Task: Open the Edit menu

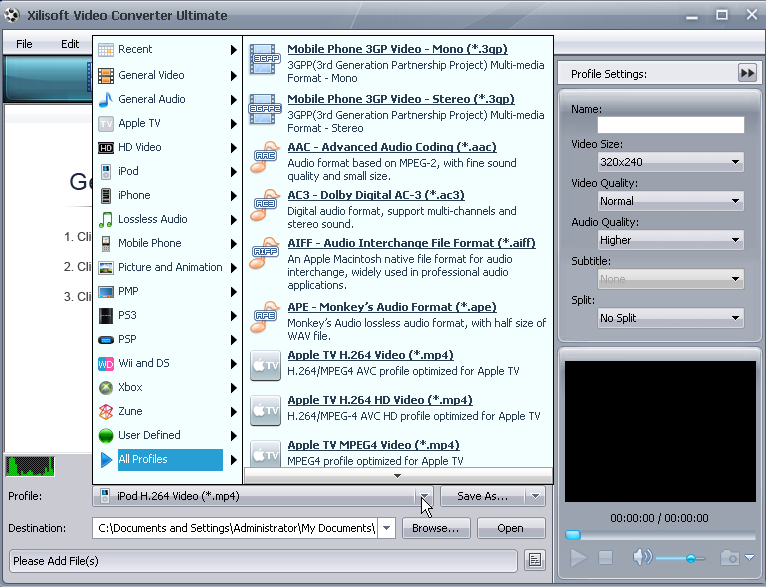Action: 70,44
